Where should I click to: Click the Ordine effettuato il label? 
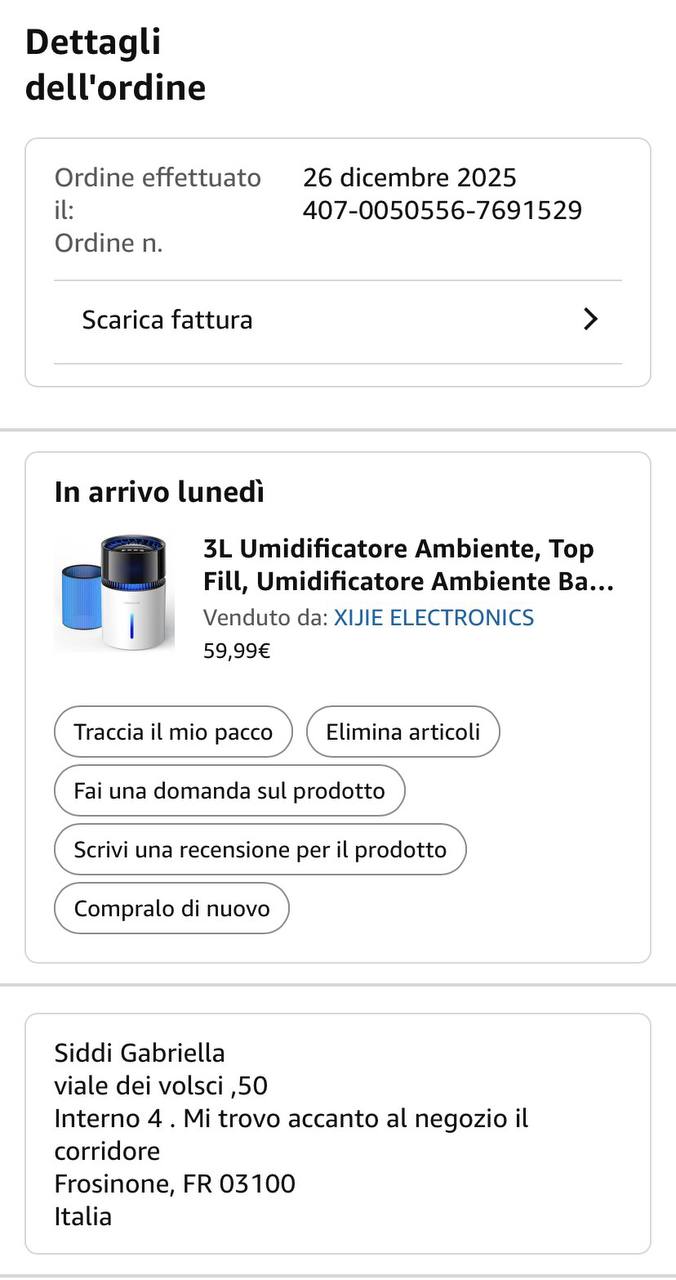tap(158, 194)
